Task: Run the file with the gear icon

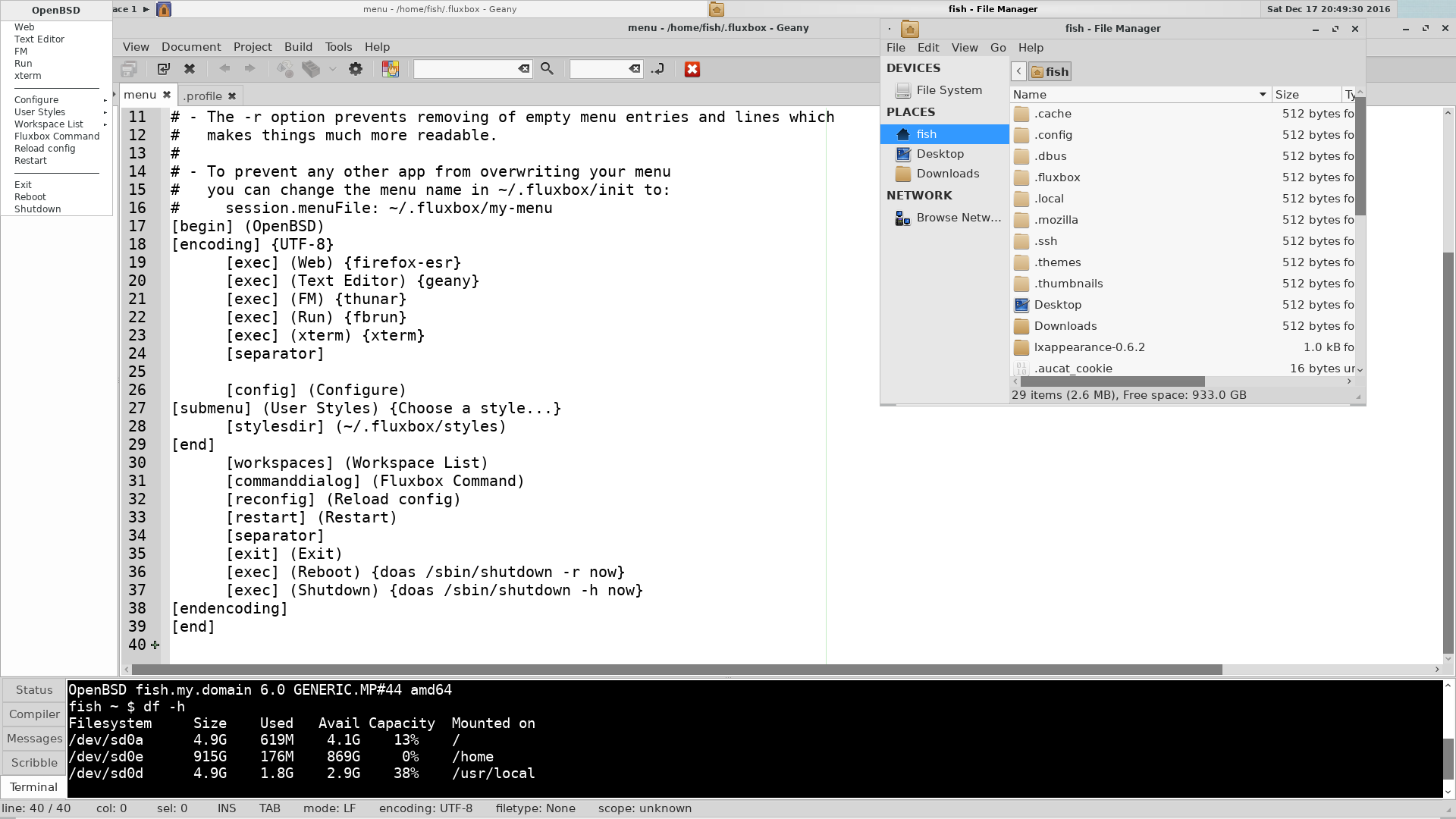Action: tap(356, 69)
